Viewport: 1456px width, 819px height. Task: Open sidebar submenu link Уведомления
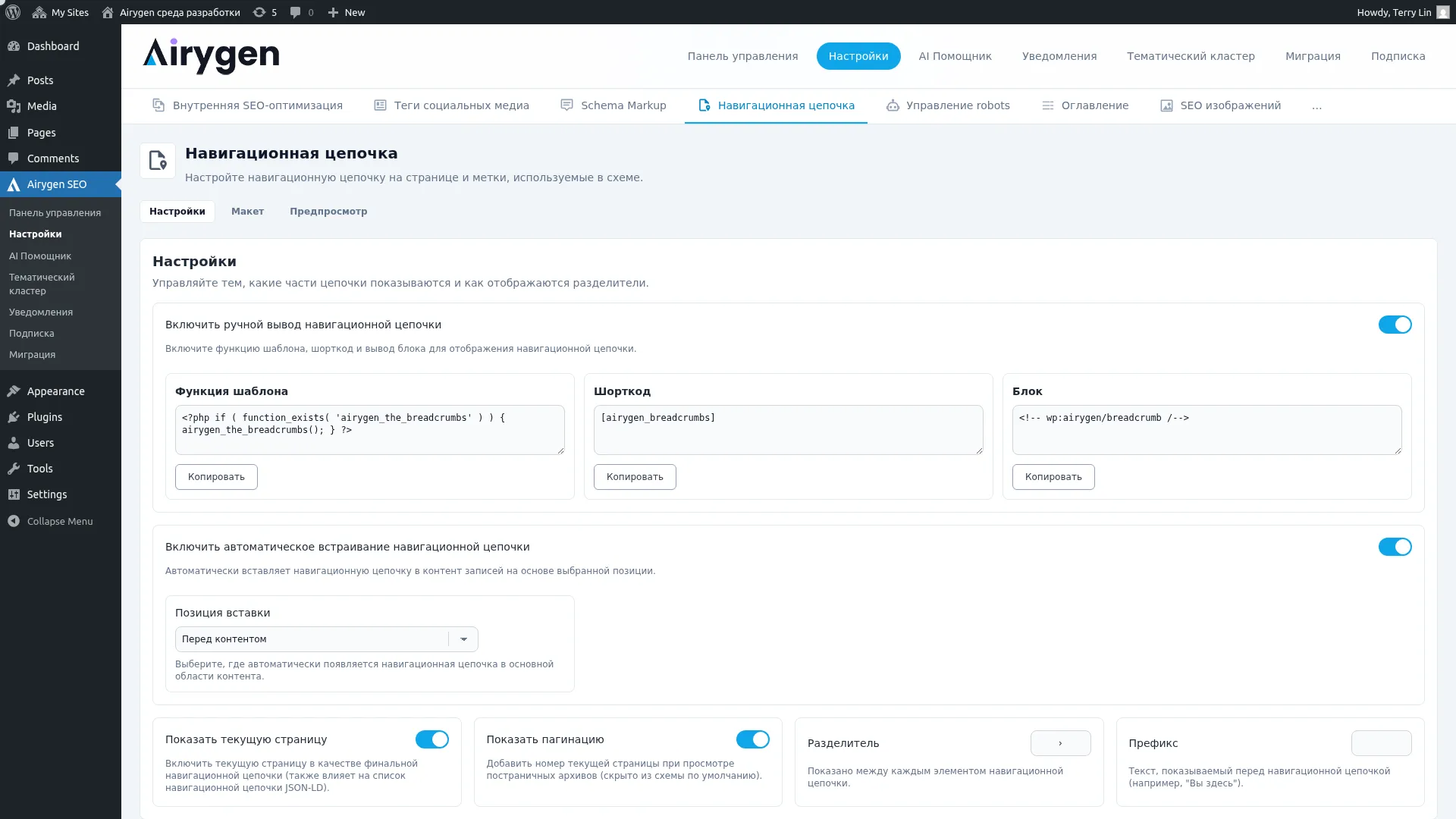pyautogui.click(x=41, y=312)
